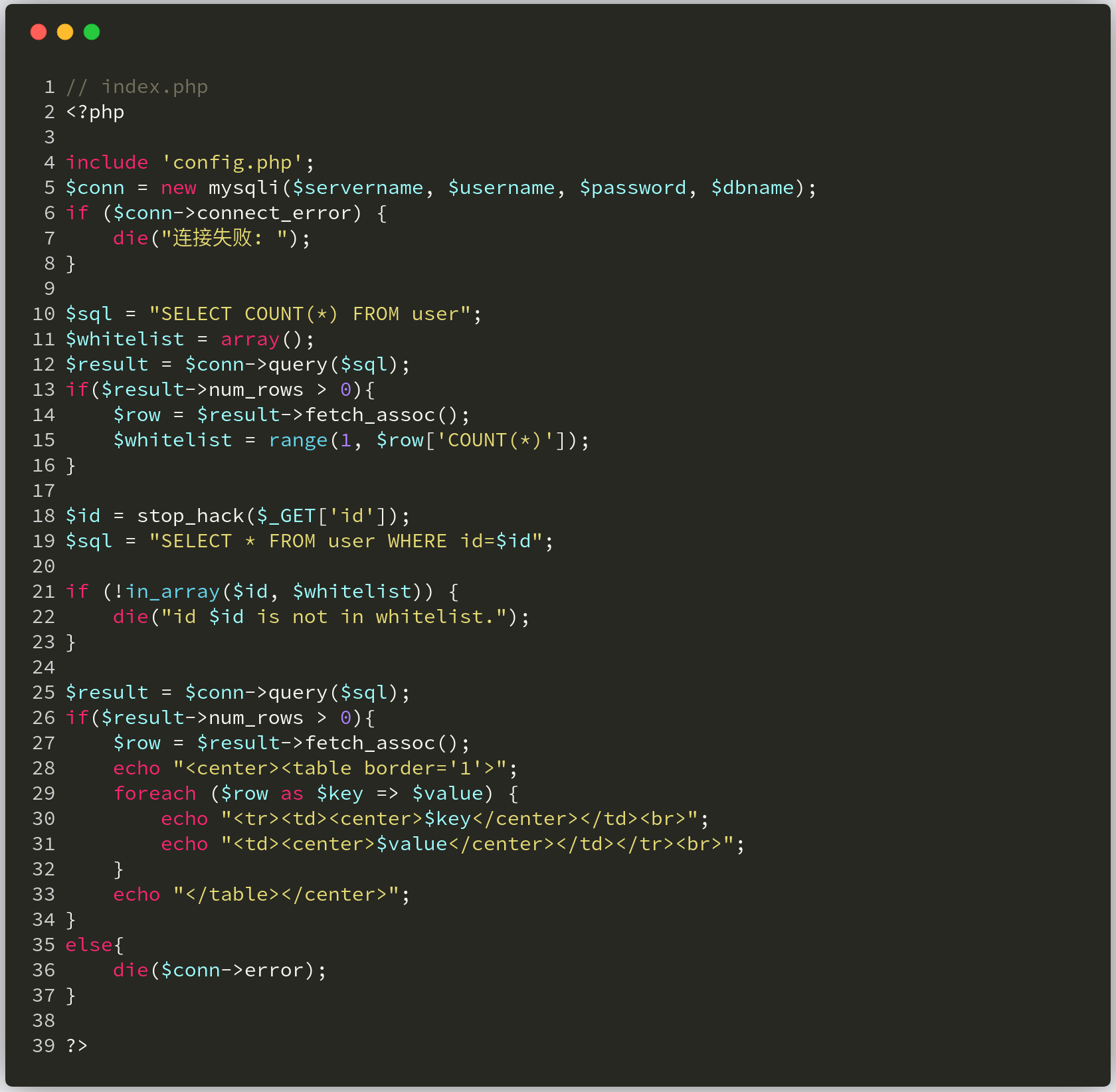Screen dimensions: 1116x1092
Task: Click line number 18 in the gutter
Action: [43, 515]
